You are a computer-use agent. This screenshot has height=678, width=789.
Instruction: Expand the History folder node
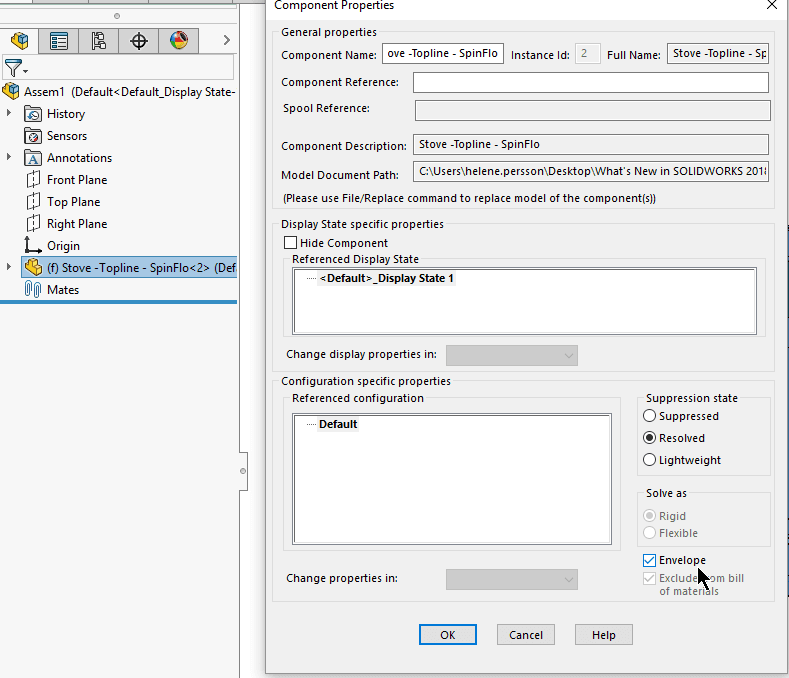point(9,114)
